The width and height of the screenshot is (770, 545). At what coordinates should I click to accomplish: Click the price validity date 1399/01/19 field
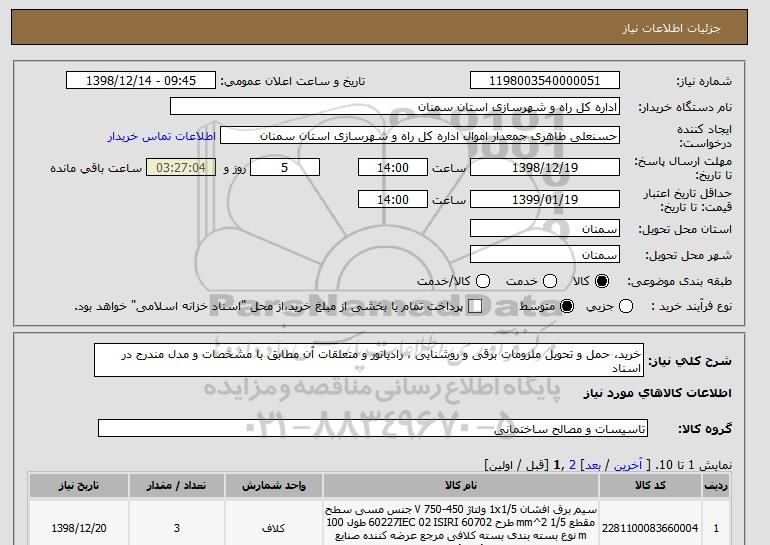click(545, 199)
